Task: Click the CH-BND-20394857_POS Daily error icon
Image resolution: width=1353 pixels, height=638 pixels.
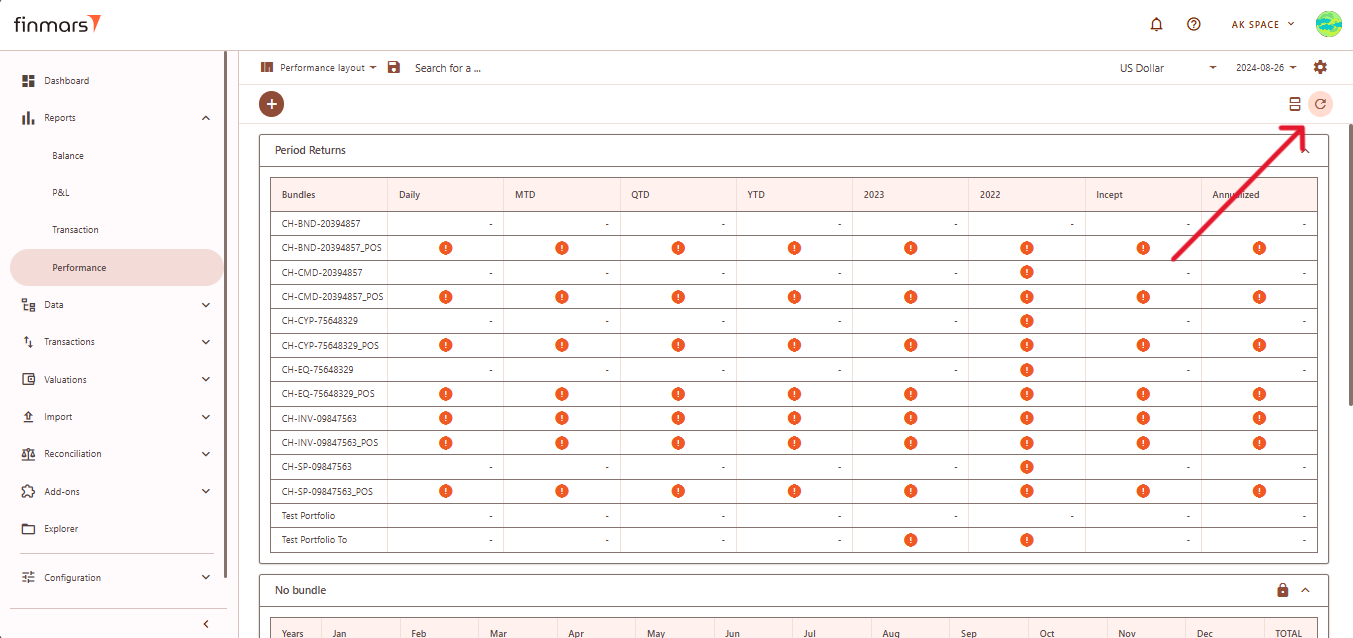Action: (x=445, y=248)
